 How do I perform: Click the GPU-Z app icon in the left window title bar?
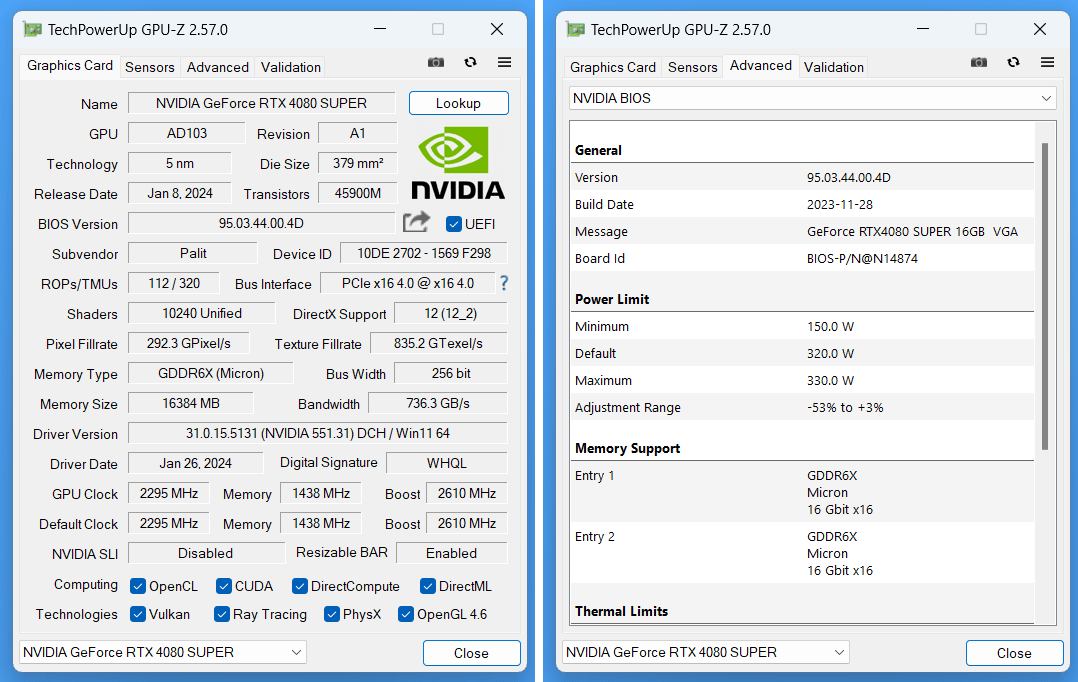coord(32,30)
